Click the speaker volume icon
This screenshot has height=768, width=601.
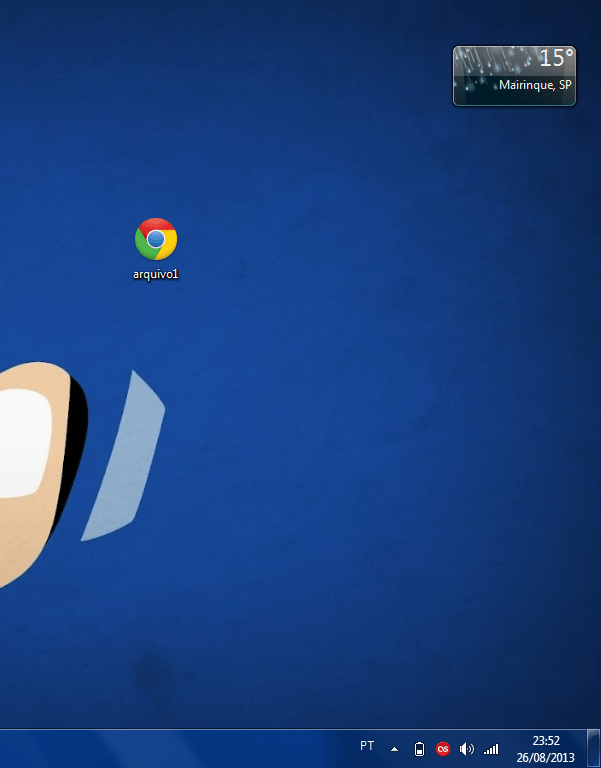click(466, 748)
